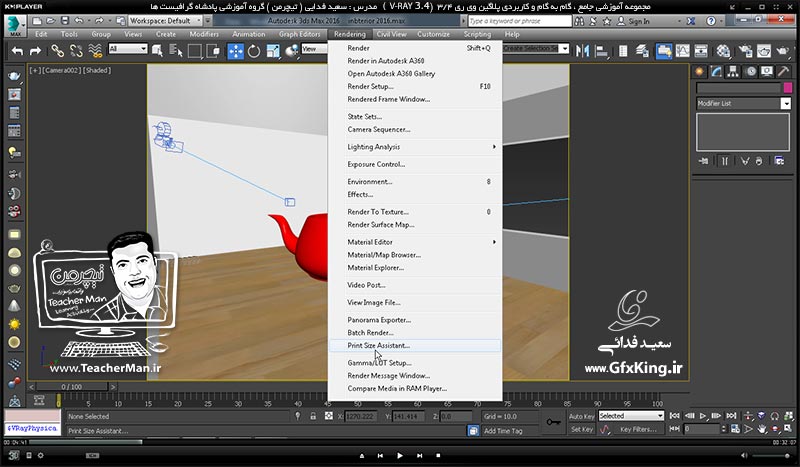Click the KMPlayer play button

click(x=399, y=456)
